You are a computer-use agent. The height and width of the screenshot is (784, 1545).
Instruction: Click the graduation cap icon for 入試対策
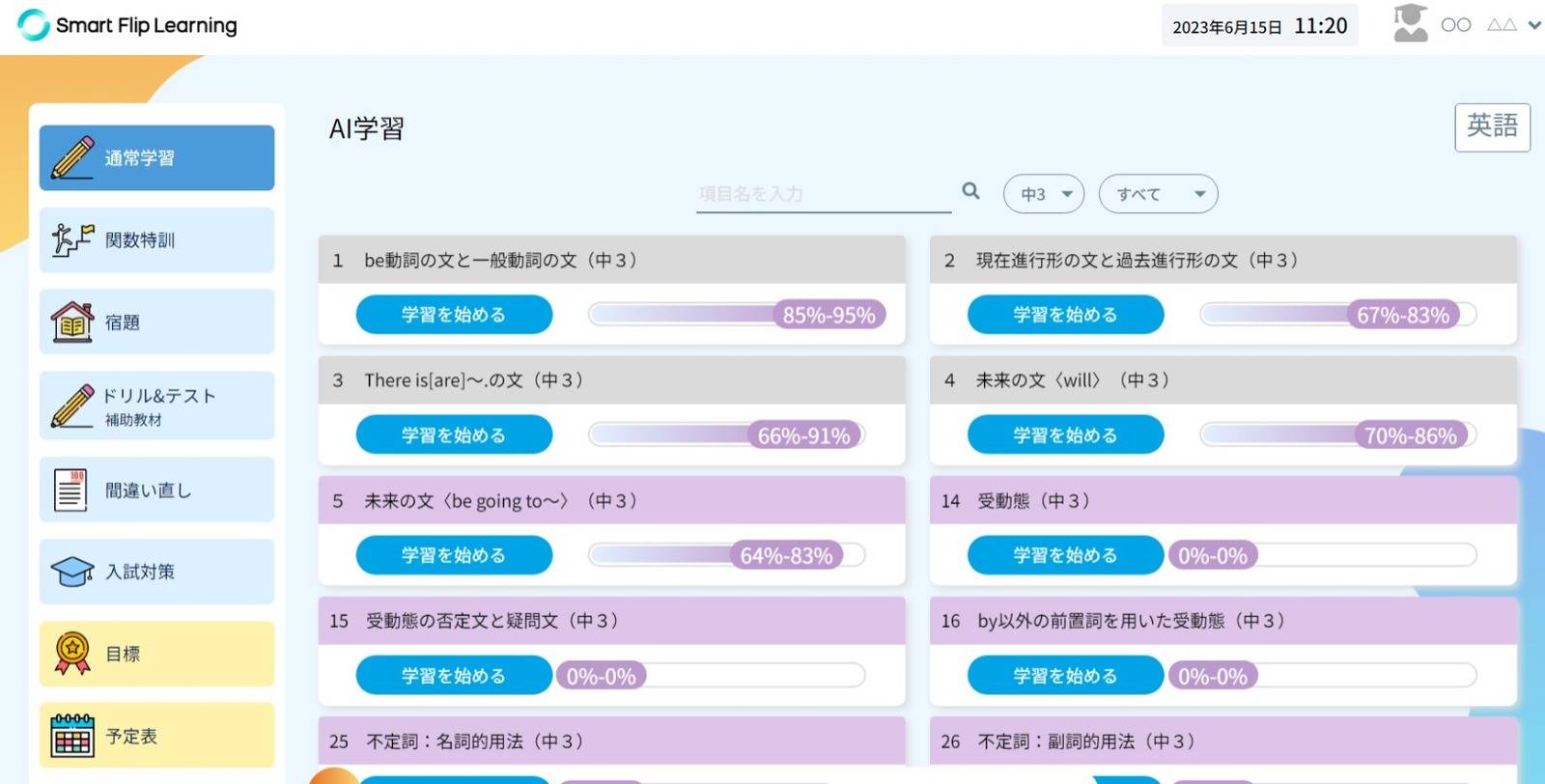pos(71,572)
